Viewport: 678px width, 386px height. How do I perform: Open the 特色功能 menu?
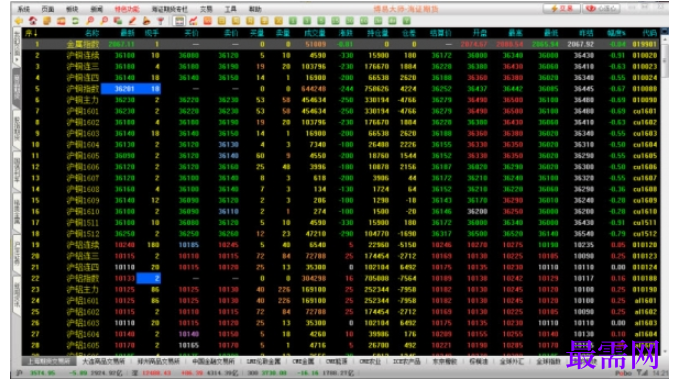pyautogui.click(x=127, y=9)
